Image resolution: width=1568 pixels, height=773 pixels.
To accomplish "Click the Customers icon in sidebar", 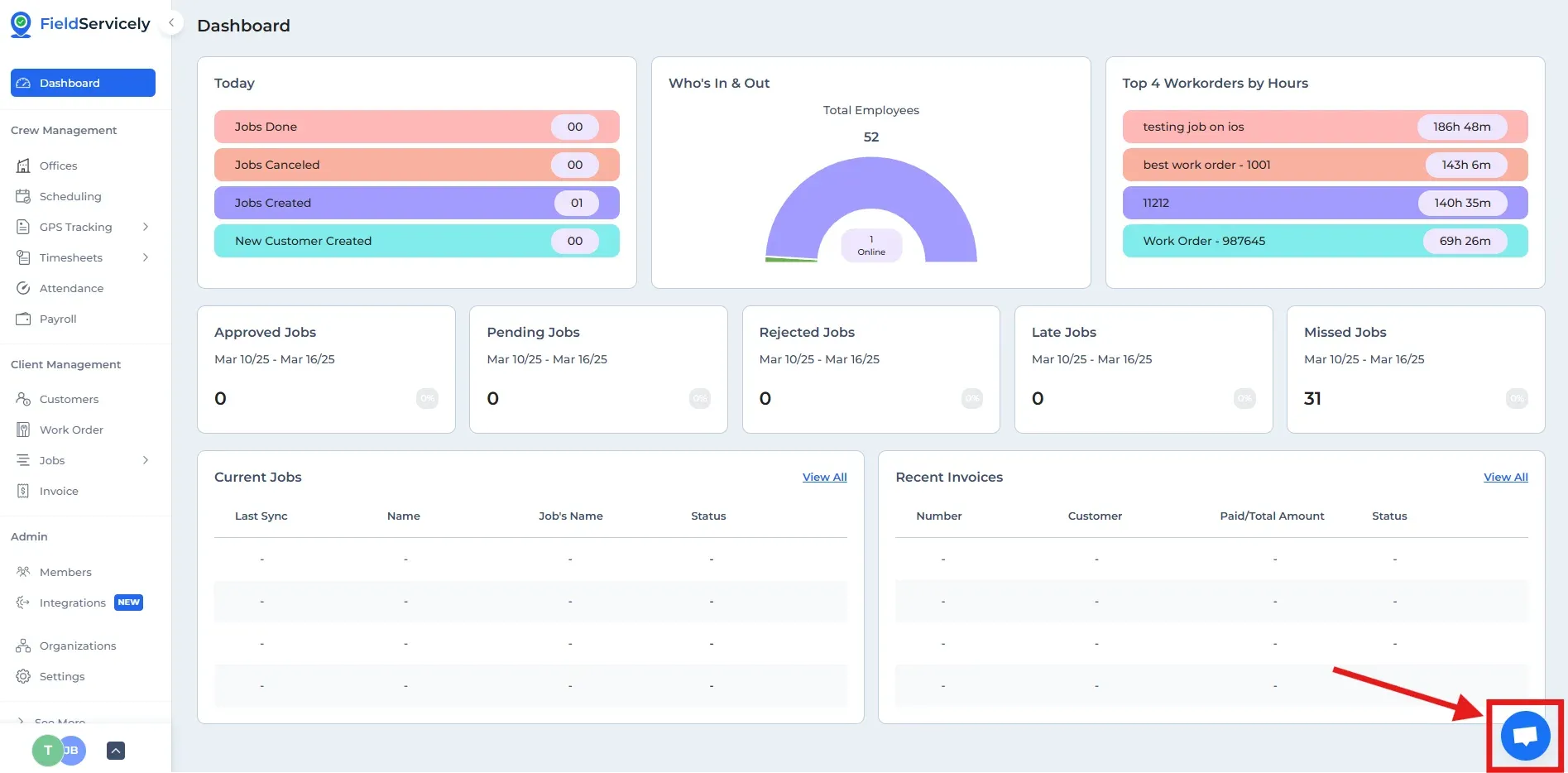I will [x=23, y=399].
